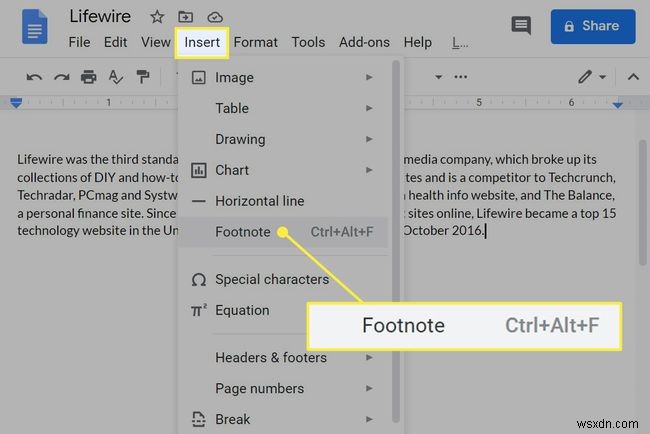
Task: Run spelling and grammar check
Action: pos(115,77)
